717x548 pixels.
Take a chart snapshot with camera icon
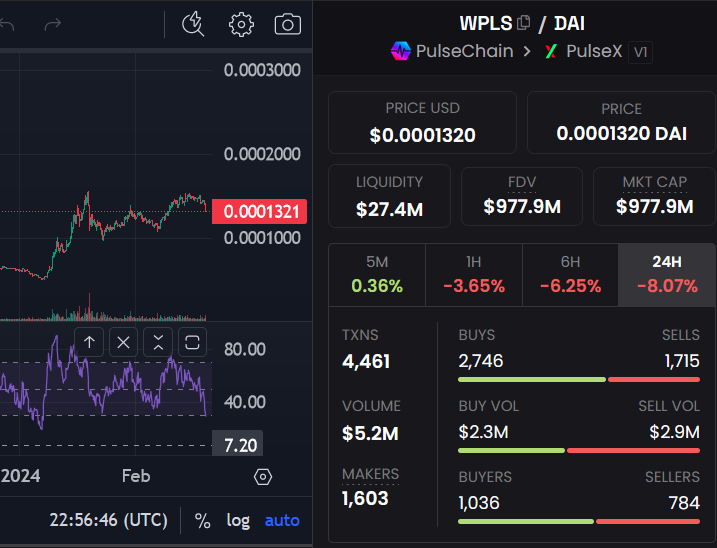pos(288,24)
